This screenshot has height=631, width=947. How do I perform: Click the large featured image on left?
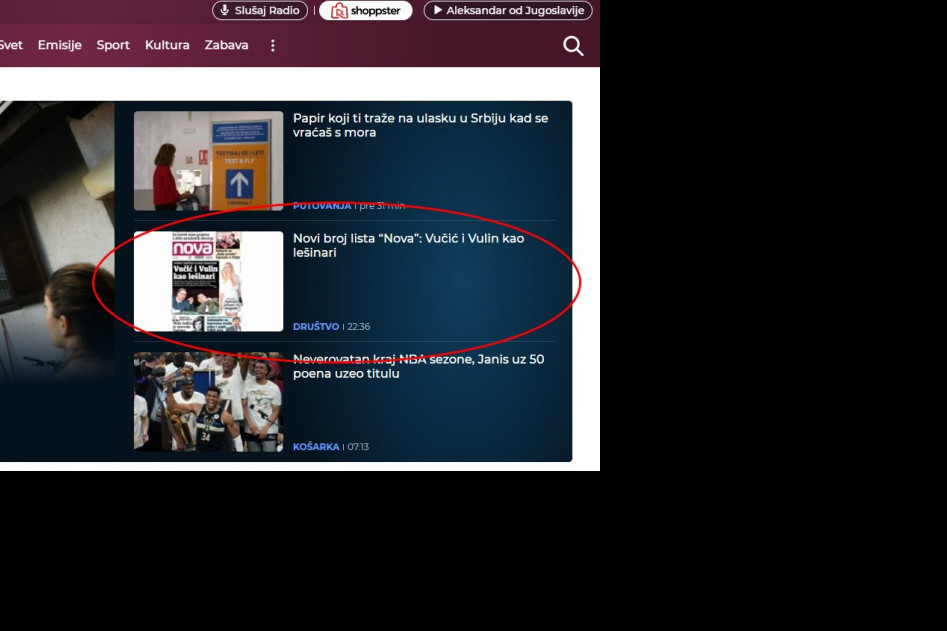point(57,280)
